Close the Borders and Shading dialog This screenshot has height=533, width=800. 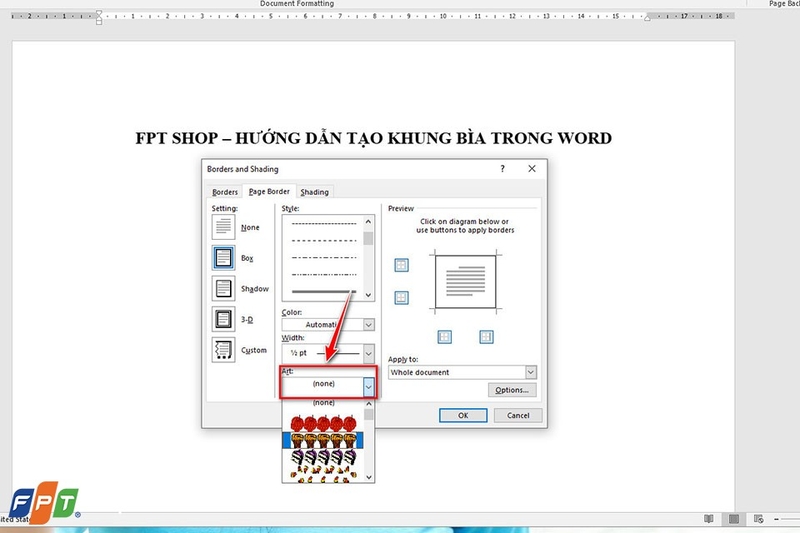pyautogui.click(x=532, y=169)
